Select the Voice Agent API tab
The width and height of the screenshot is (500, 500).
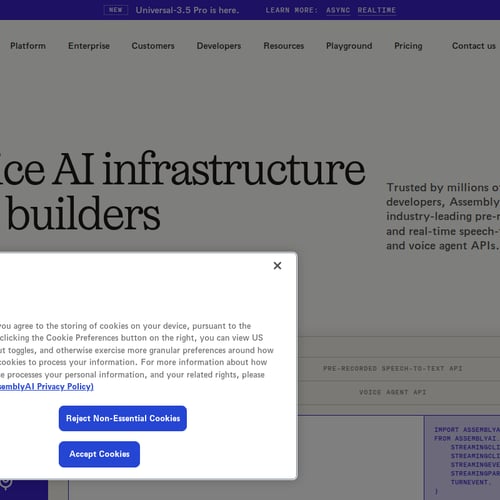pos(393,392)
